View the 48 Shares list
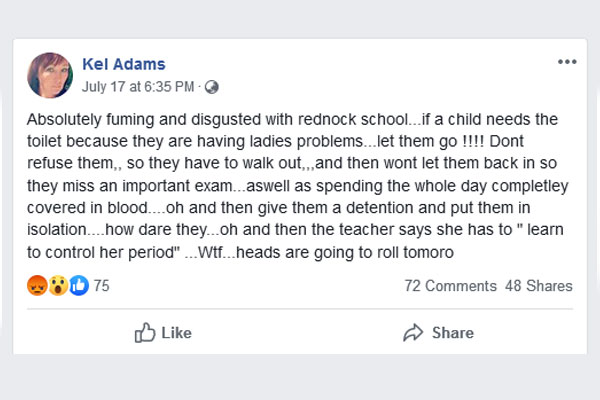 pos(539,286)
